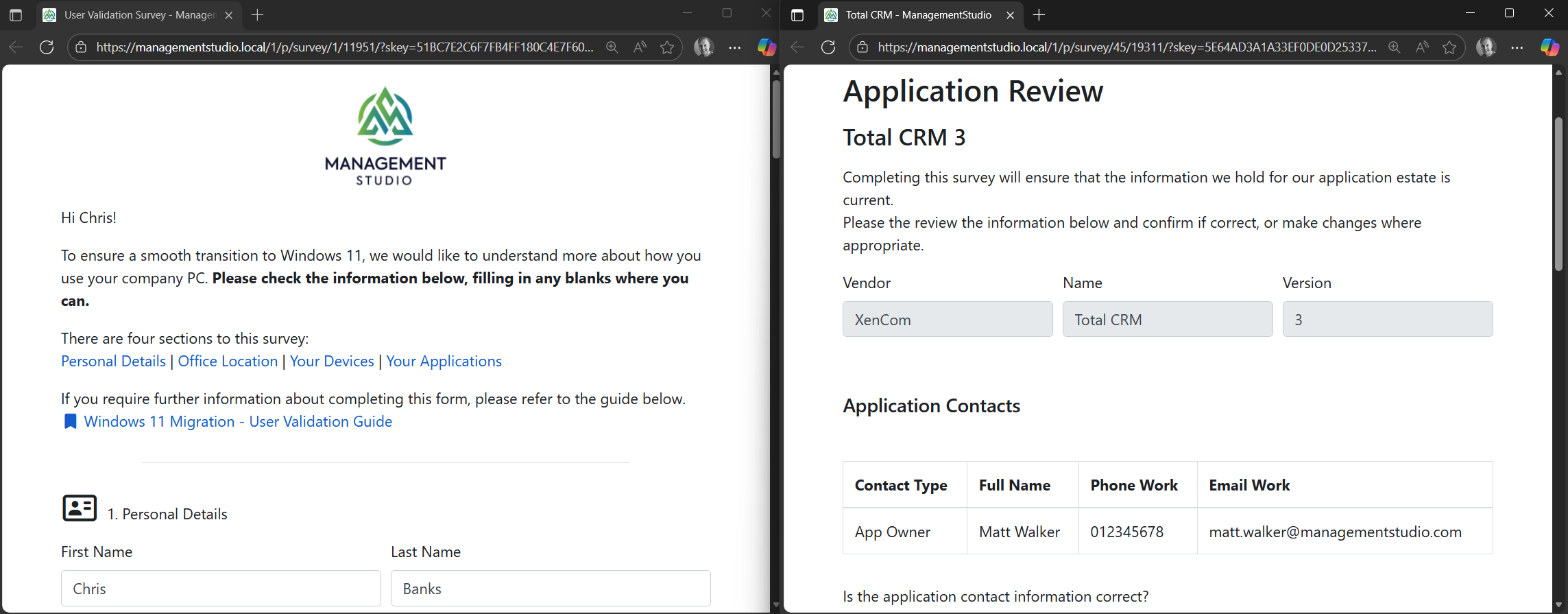
Task: Click scroll down arrow in Total CRM window
Action: (1558, 604)
